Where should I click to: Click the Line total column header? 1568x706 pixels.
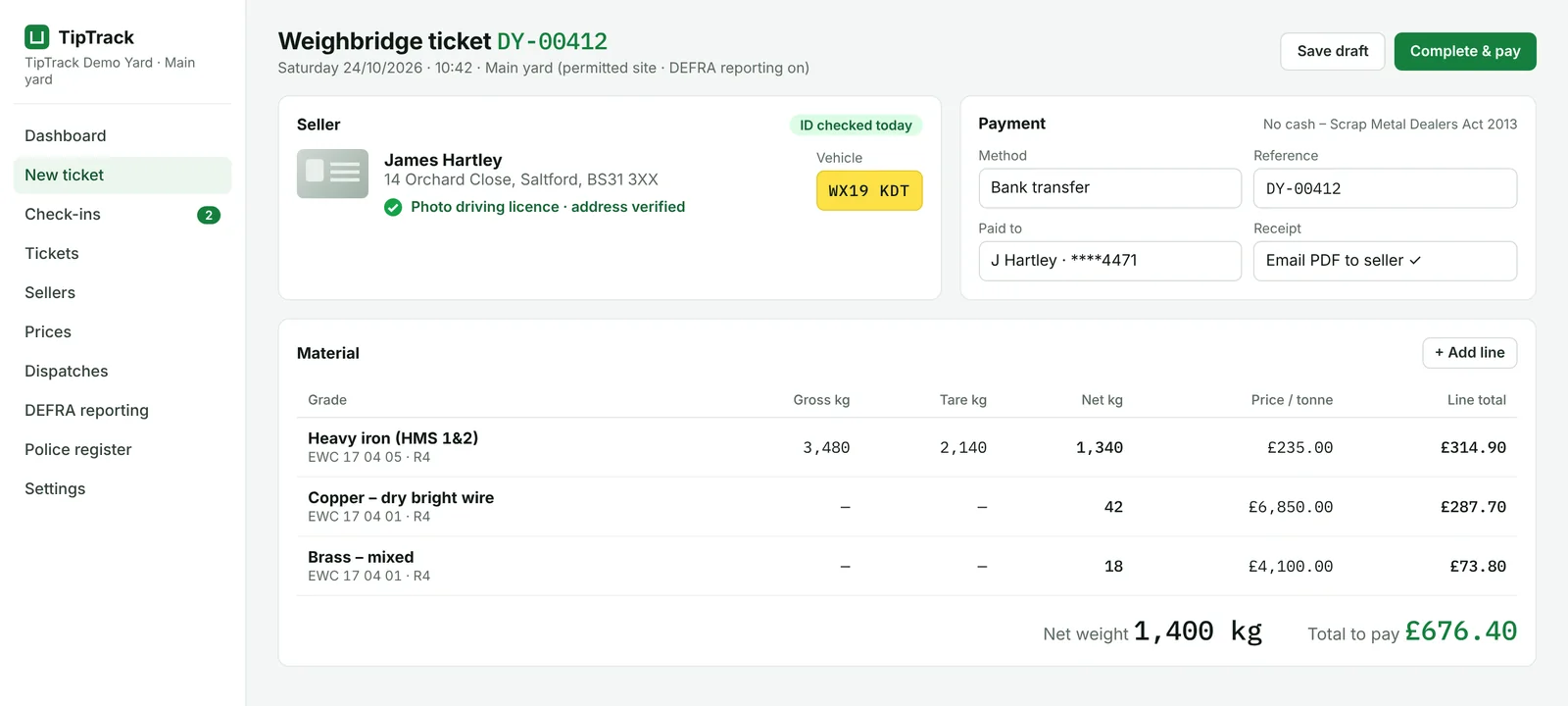click(1477, 400)
